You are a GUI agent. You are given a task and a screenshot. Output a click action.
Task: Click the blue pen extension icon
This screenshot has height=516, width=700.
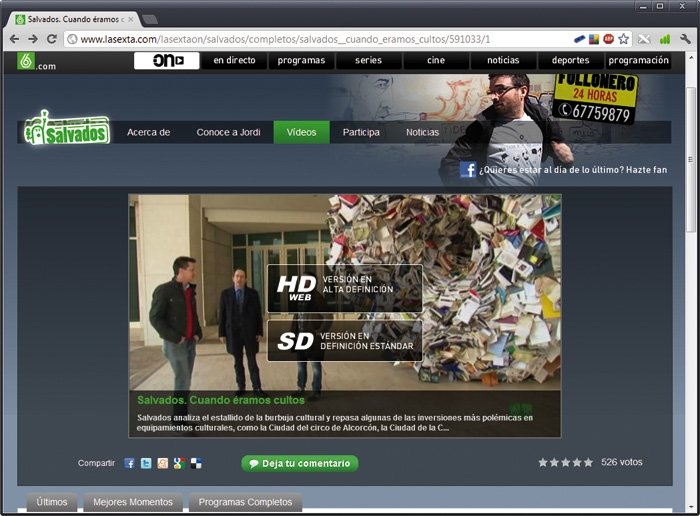(579, 39)
